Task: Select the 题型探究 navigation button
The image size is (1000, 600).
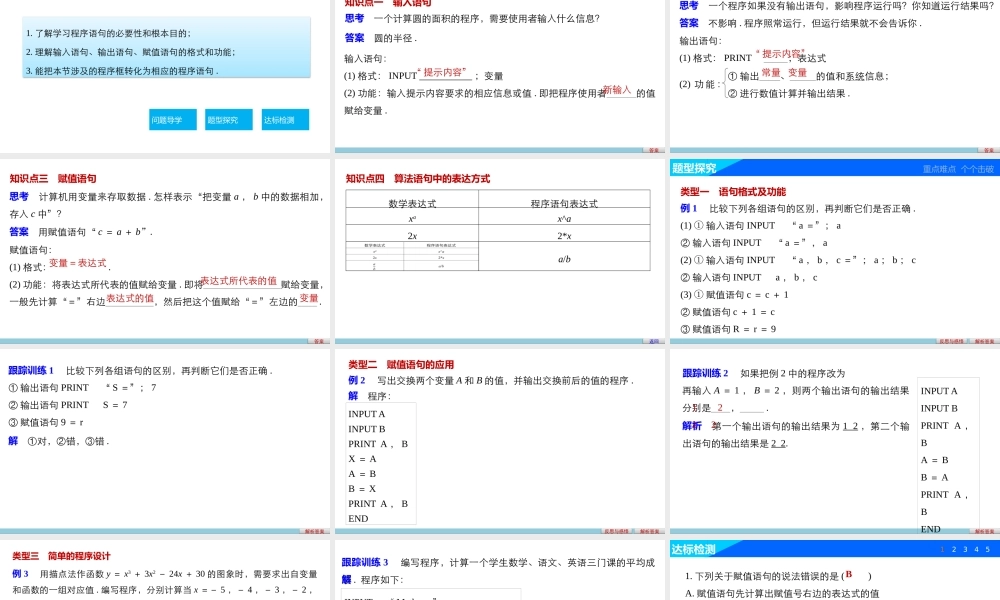Action: 229,118
